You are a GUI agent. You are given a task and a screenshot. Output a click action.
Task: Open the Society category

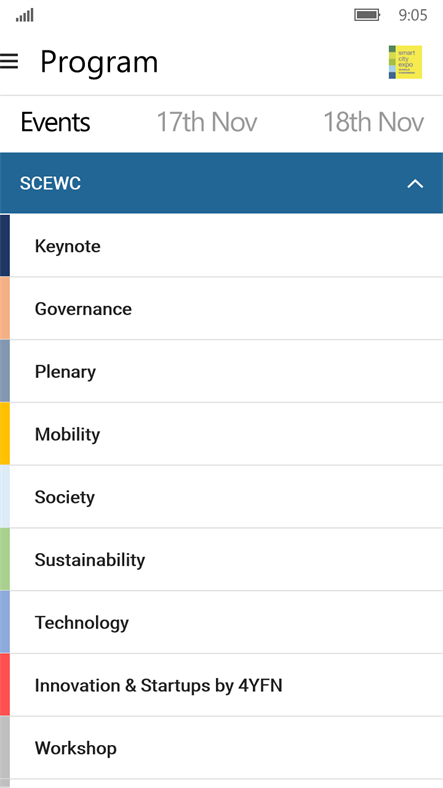222,497
